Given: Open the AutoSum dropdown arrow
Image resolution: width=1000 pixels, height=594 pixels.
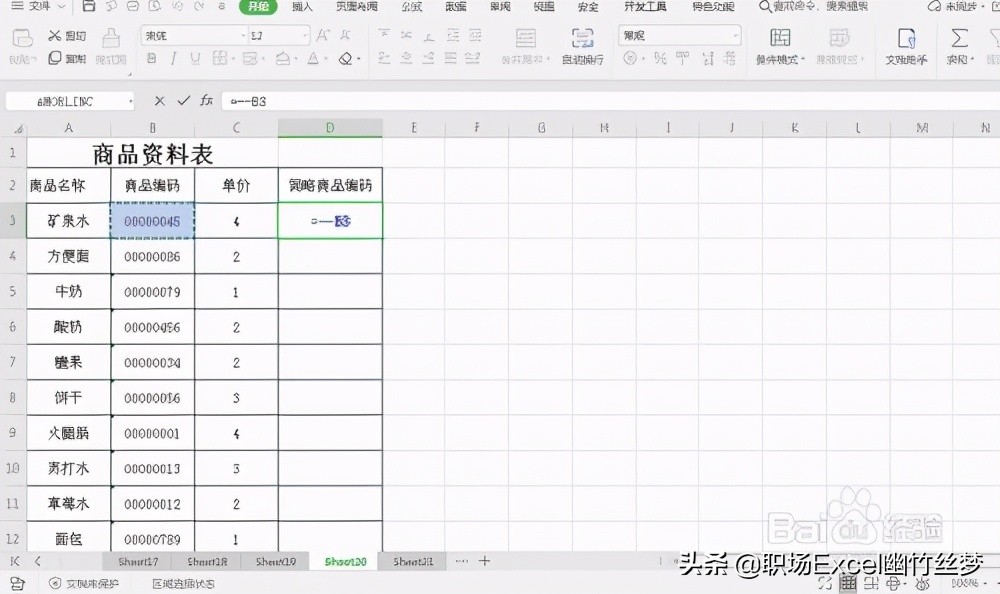Looking at the screenshot, I should (972, 59).
